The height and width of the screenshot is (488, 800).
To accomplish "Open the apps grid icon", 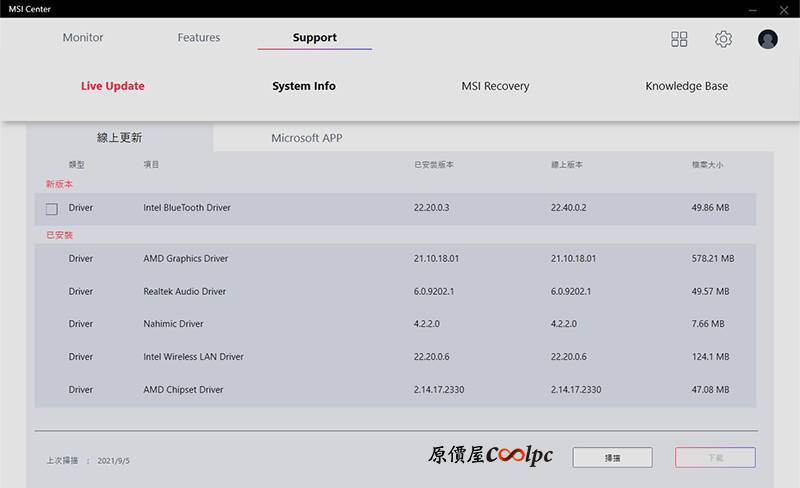I will [x=679, y=39].
